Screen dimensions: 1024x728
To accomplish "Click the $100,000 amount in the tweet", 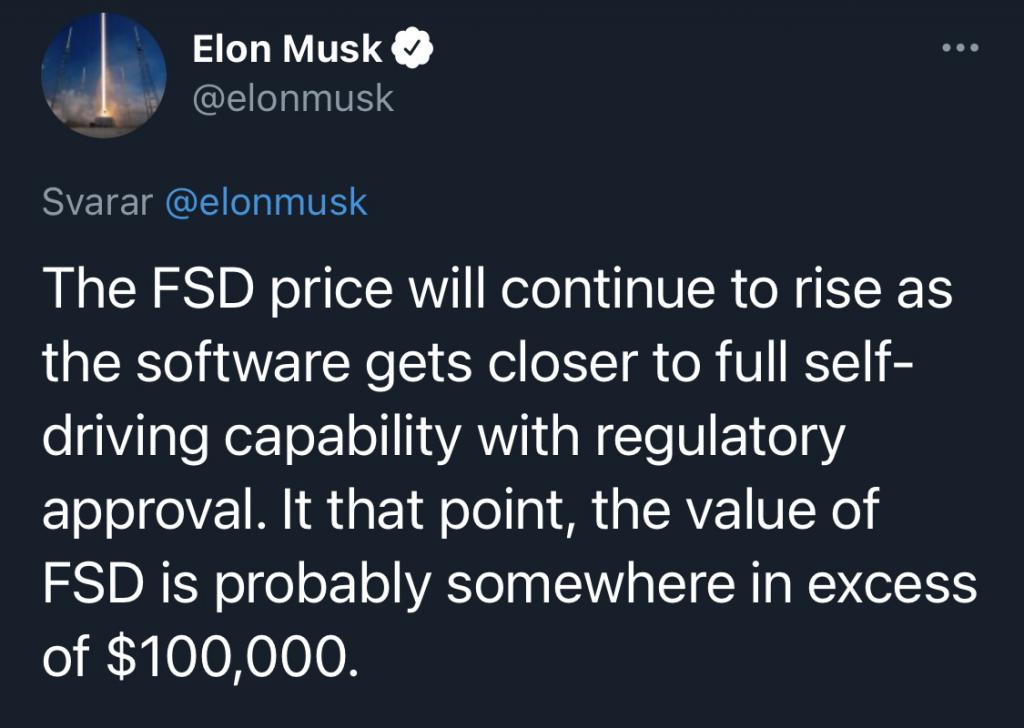I will pyautogui.click(x=232, y=656).
